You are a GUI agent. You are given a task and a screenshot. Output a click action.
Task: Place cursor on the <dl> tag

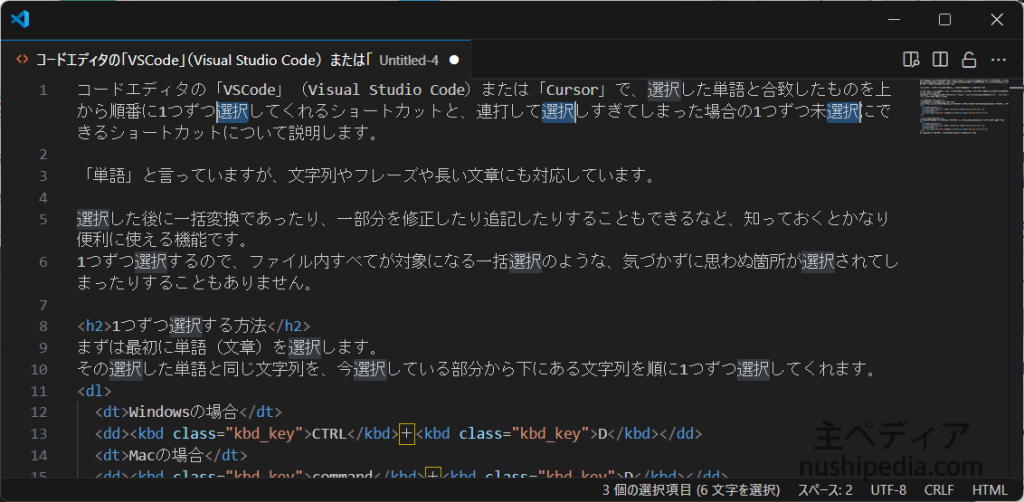click(95, 391)
